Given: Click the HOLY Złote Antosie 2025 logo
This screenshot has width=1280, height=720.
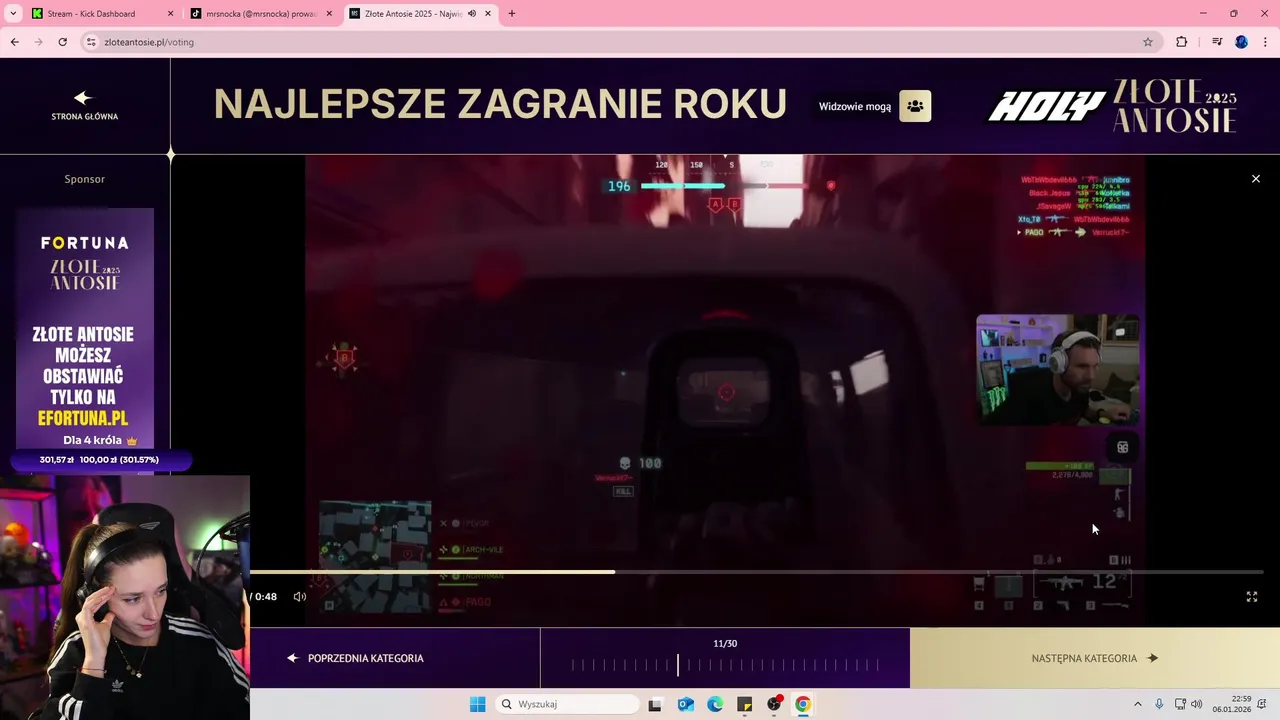Looking at the screenshot, I should click(x=1112, y=106).
